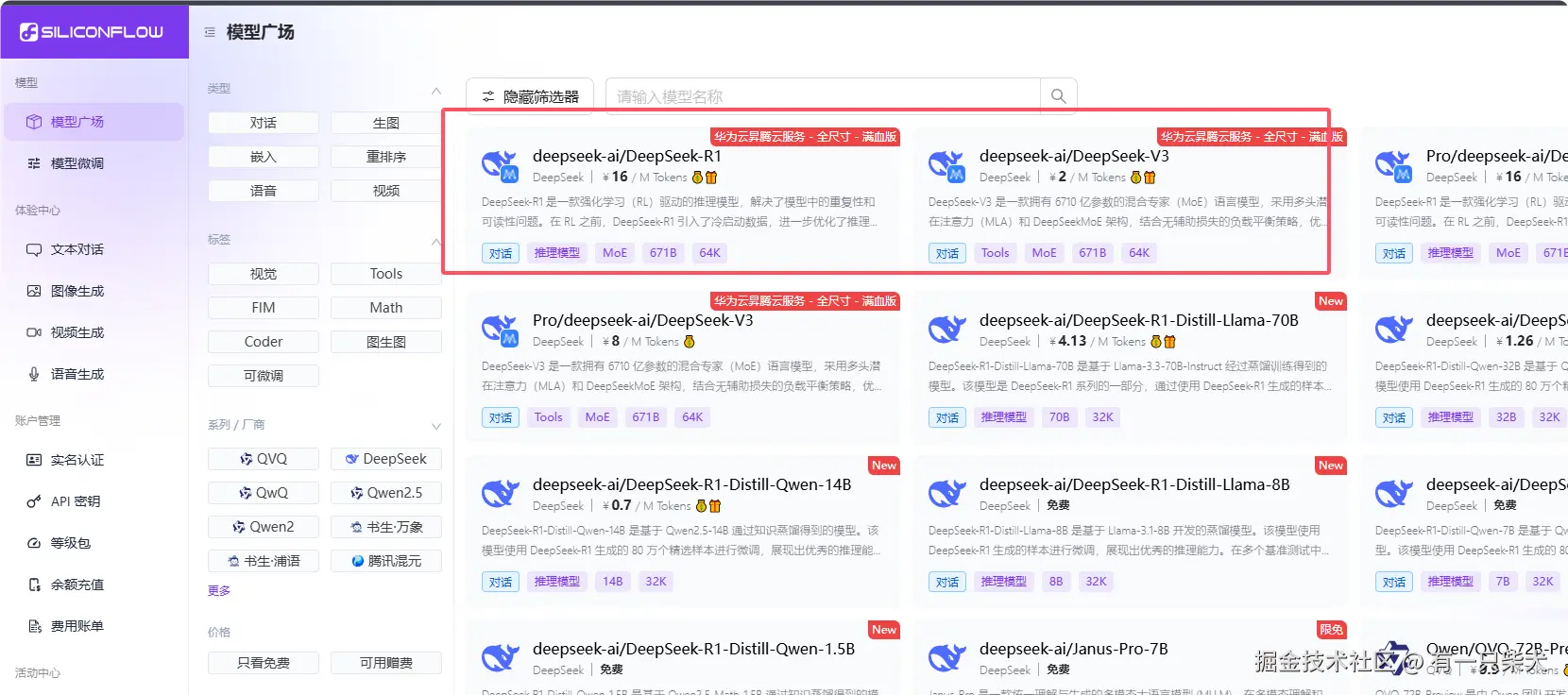The height and width of the screenshot is (695, 1568).
Task: Collapse the 类型 filter section chevron
Action: pyautogui.click(x=435, y=91)
